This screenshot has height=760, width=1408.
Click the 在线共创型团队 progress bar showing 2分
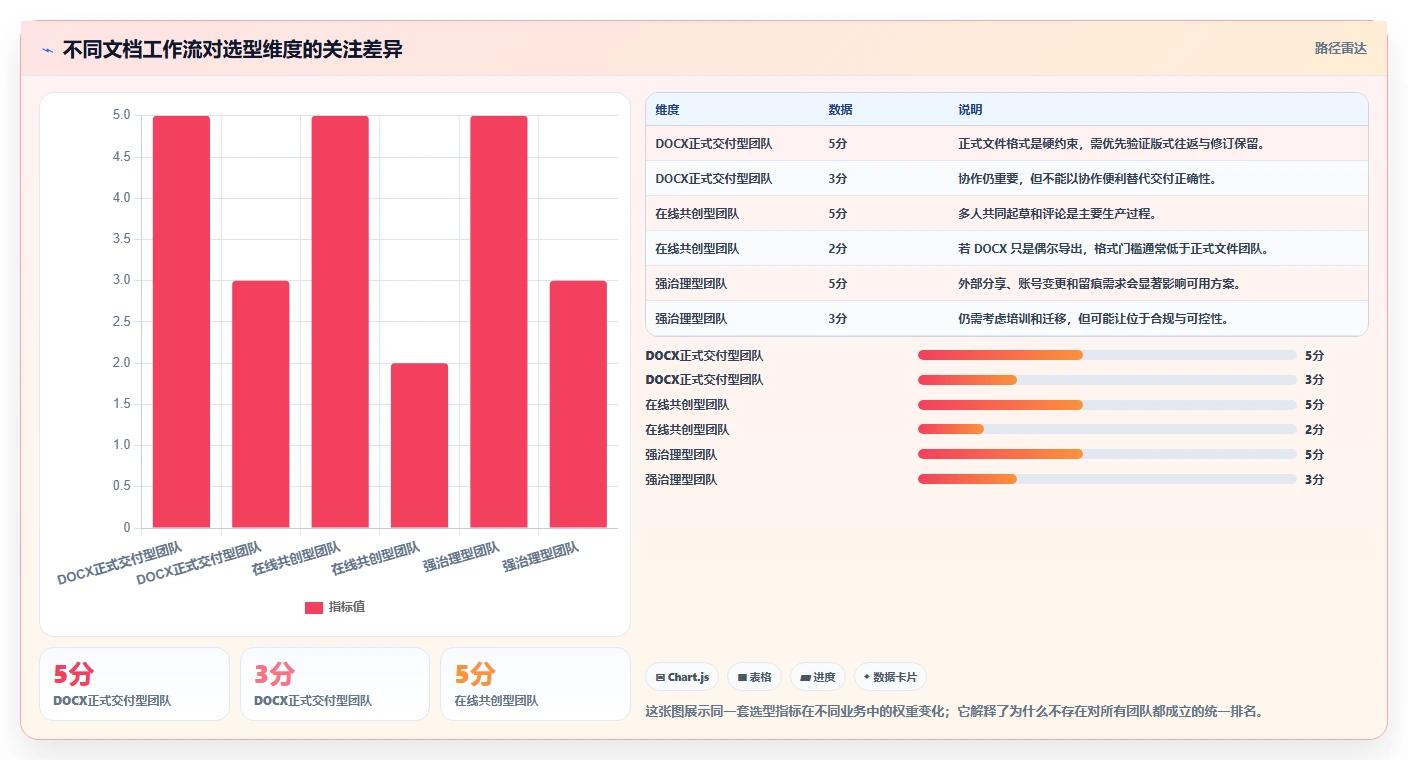1107,430
